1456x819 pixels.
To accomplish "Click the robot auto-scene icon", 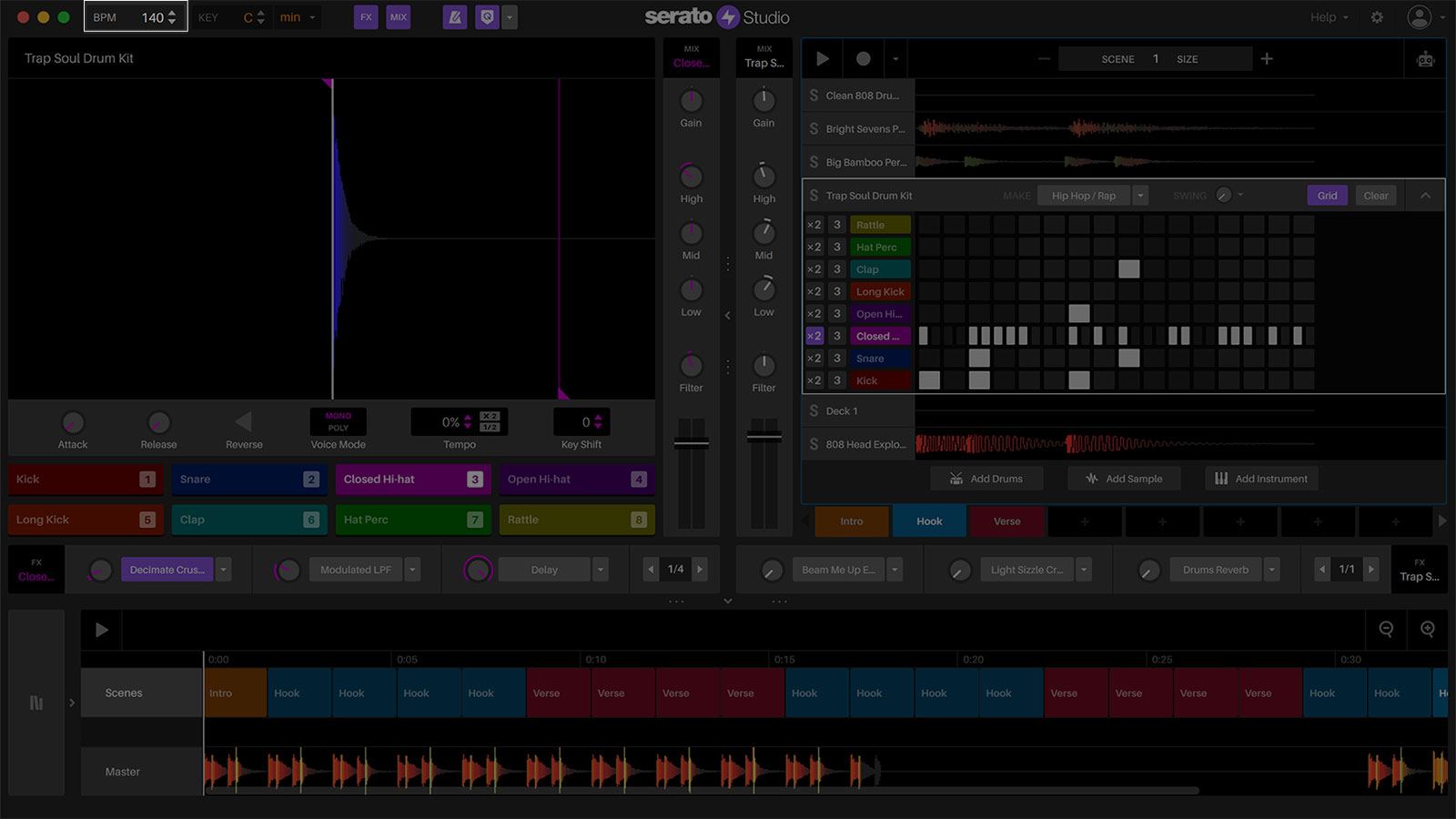I will coord(1425,59).
